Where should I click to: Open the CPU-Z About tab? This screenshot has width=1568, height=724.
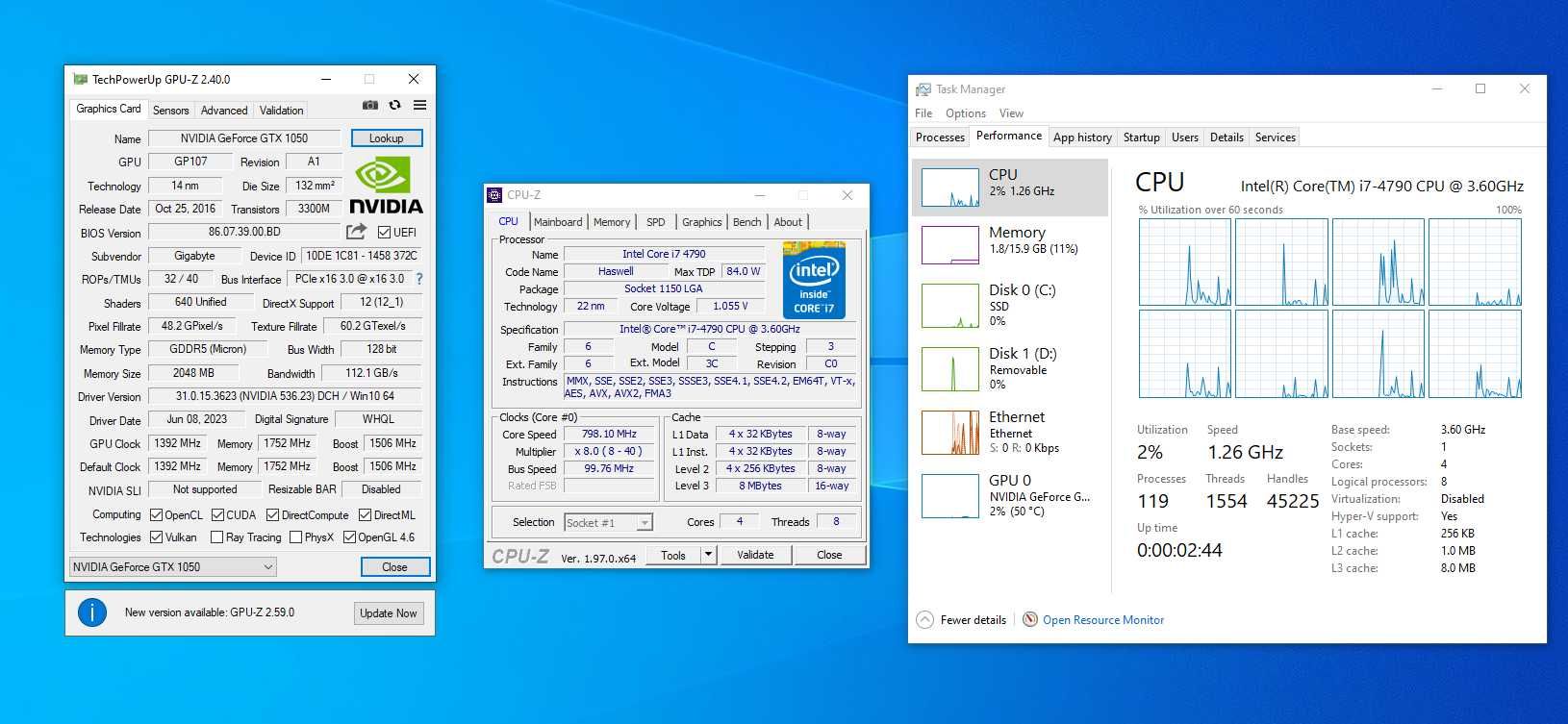788,221
